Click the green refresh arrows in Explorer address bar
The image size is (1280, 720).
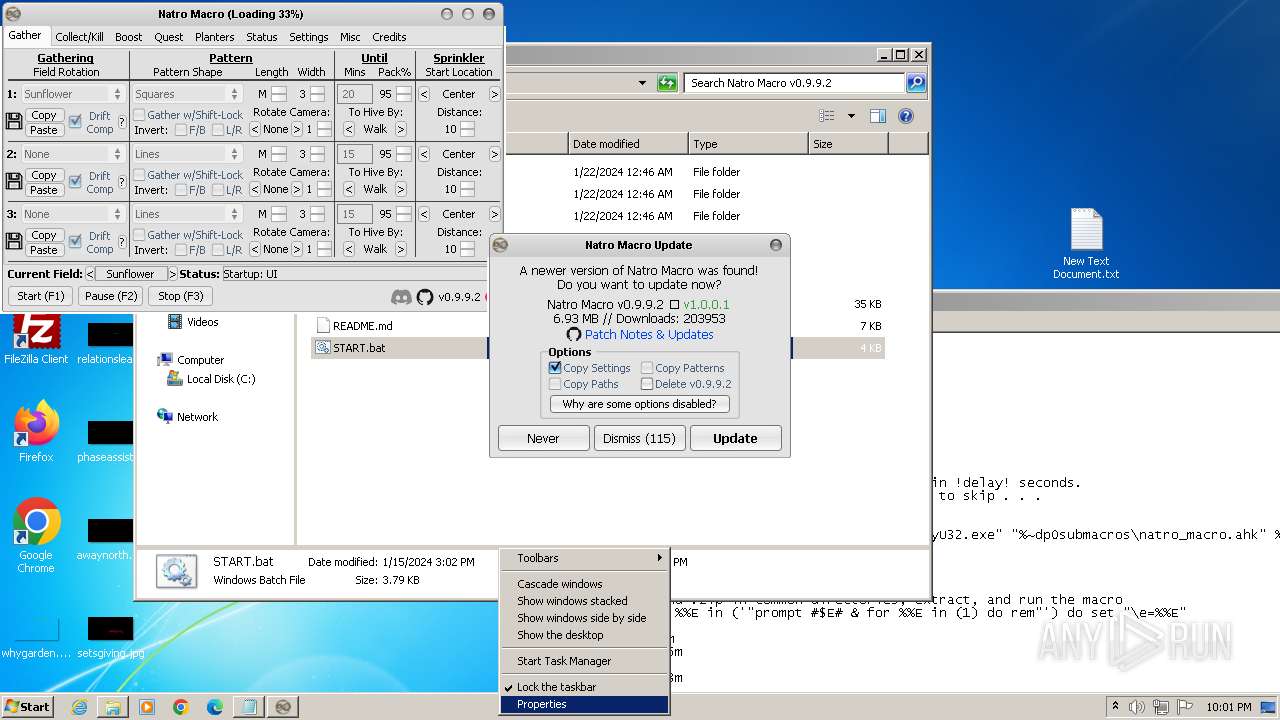(667, 83)
